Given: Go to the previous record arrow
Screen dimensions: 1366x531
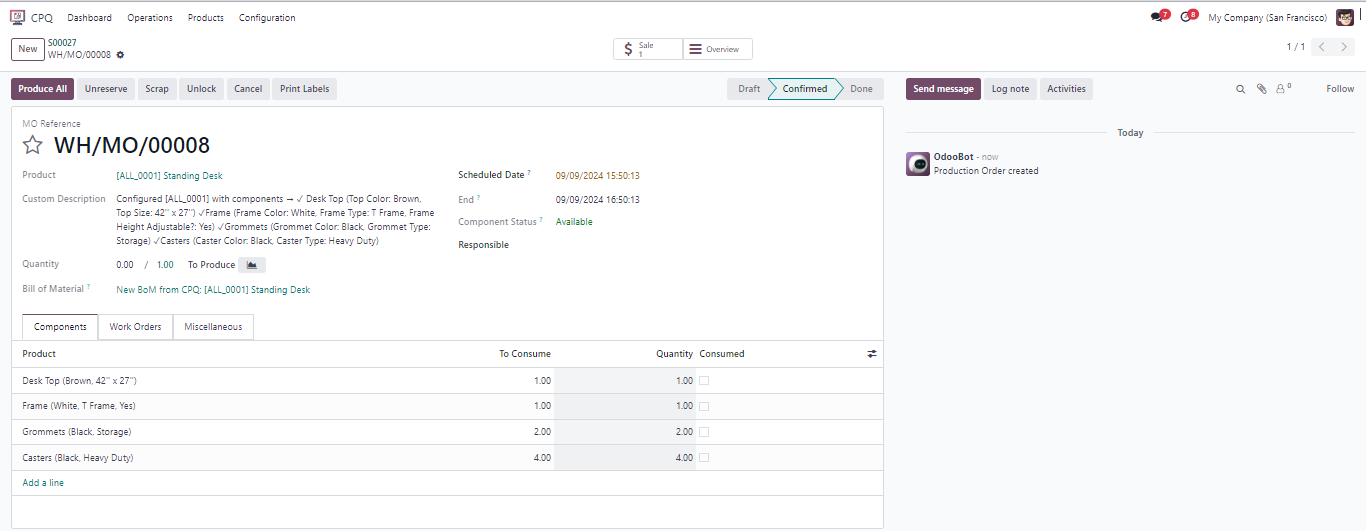Looking at the screenshot, I should [x=1322, y=47].
